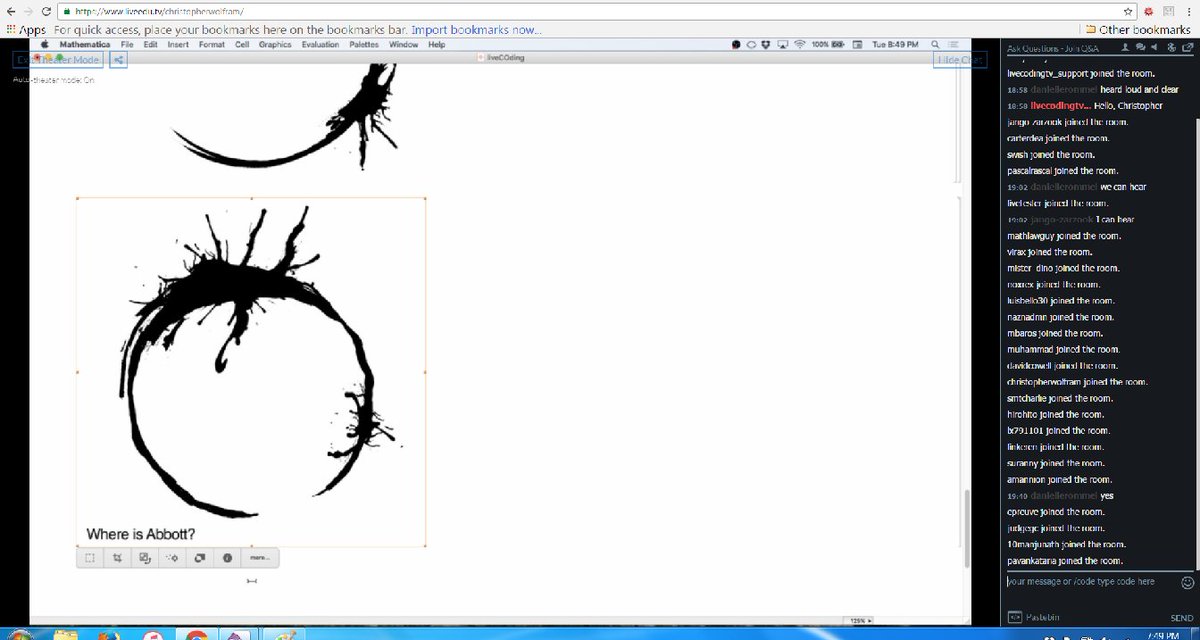
Task: Open the Insert menu
Action: pyautogui.click(x=178, y=45)
